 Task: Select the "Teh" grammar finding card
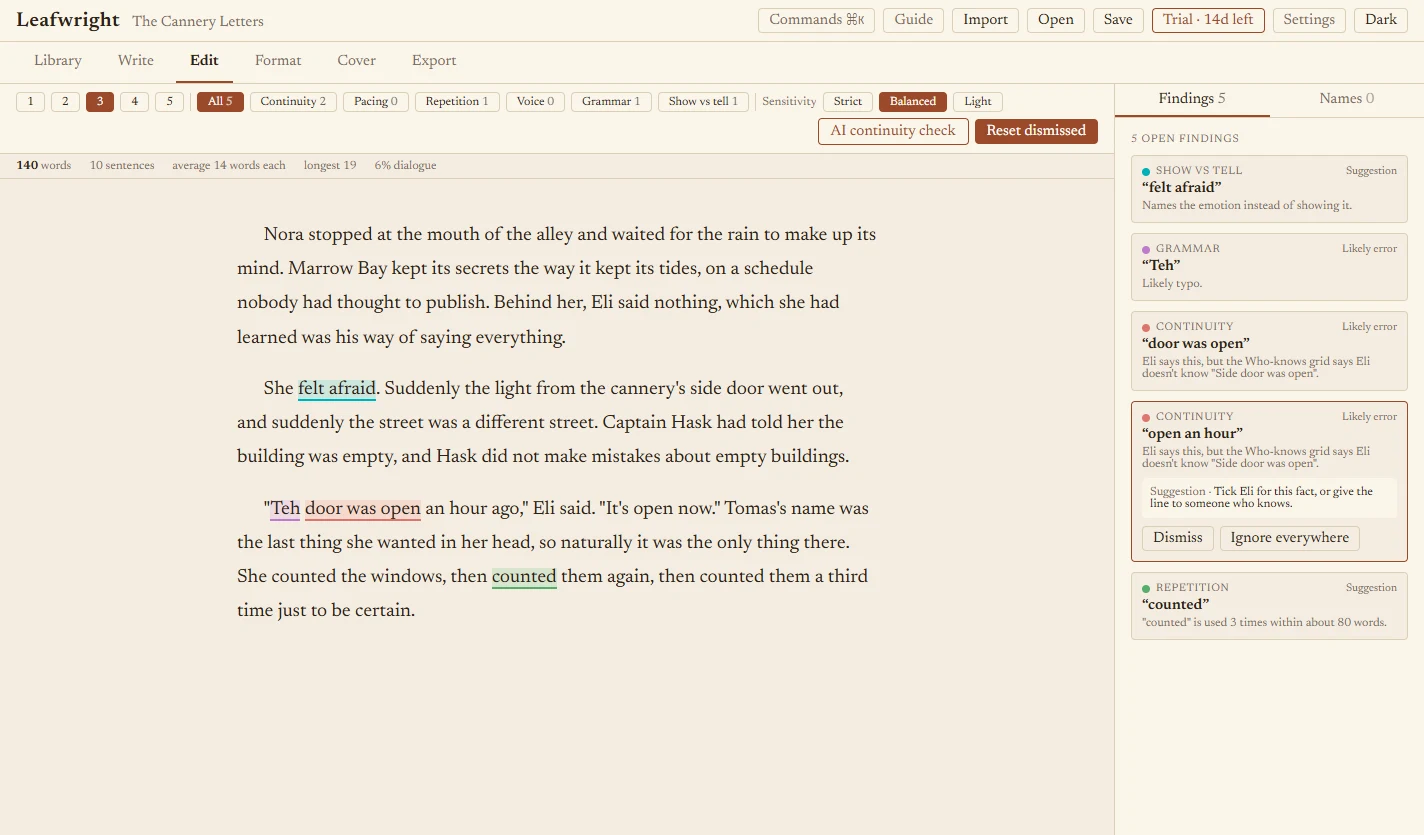click(x=1269, y=266)
